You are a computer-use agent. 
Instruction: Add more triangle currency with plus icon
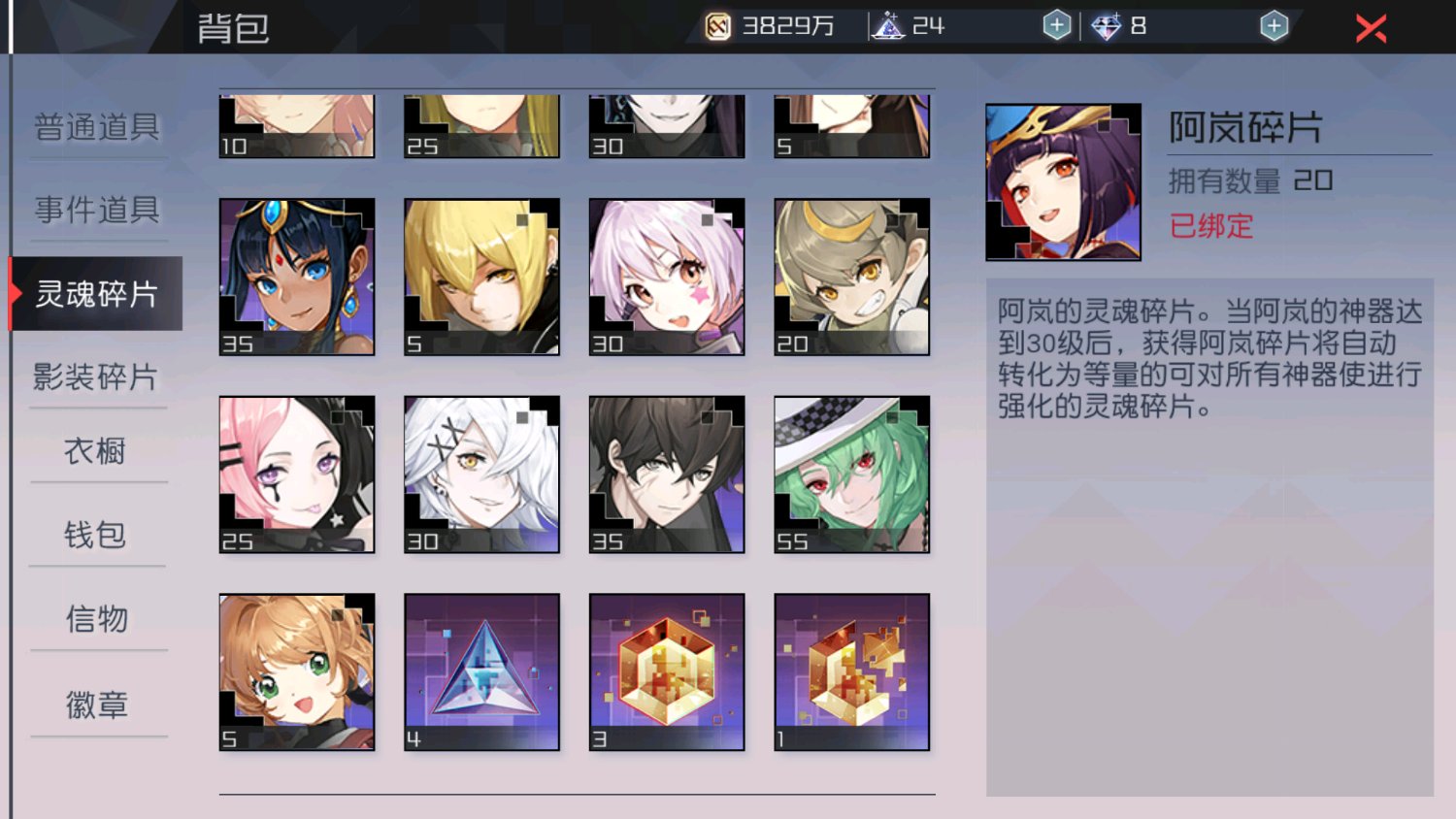pos(1056,26)
